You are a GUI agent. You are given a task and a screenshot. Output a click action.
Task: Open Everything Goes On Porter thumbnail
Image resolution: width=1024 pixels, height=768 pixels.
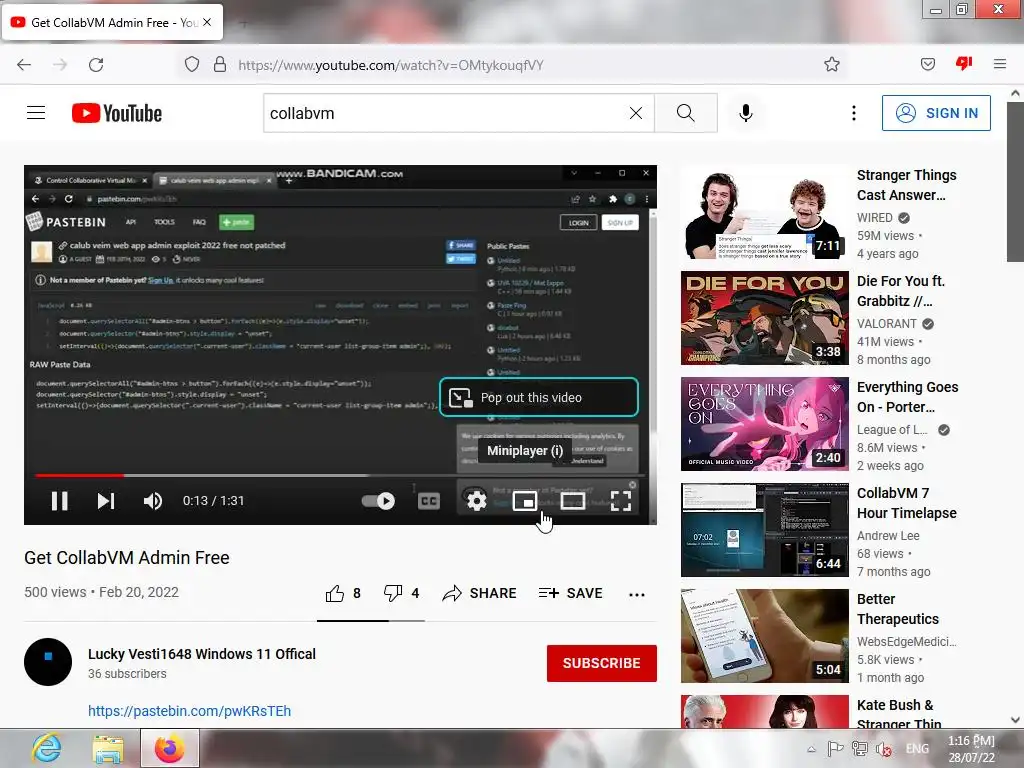(765, 424)
